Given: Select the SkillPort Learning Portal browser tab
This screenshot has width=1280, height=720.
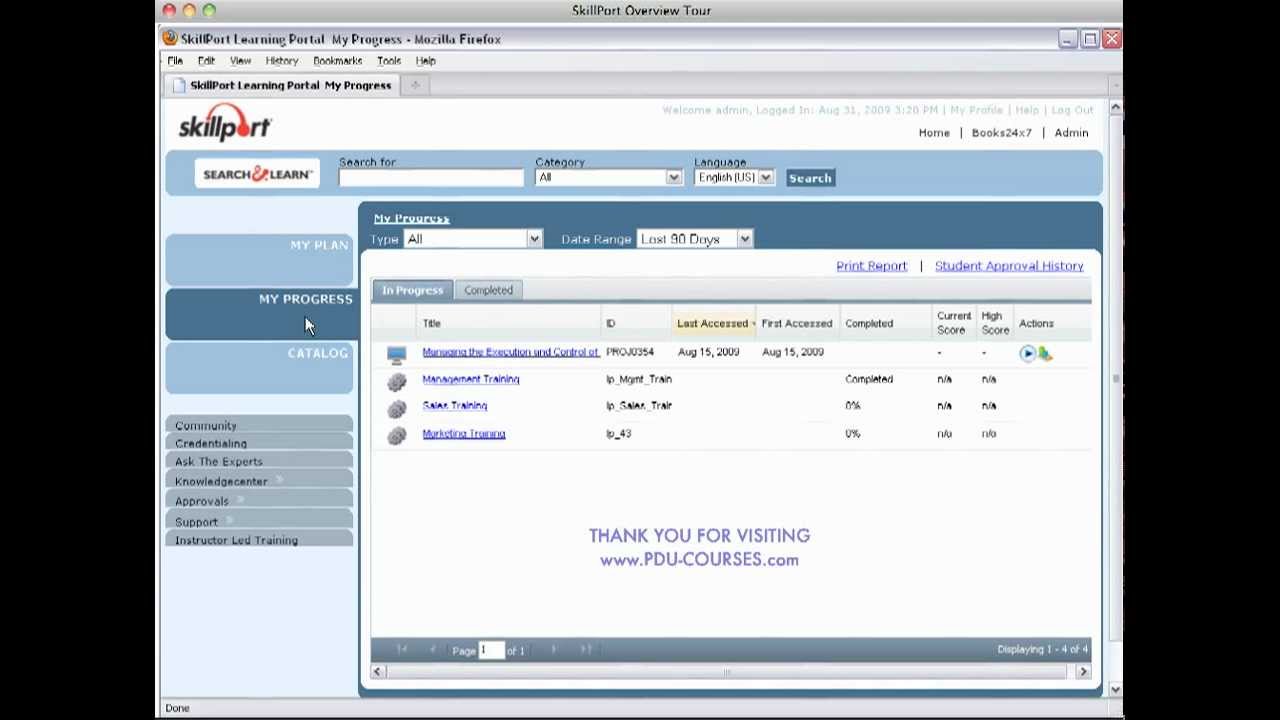Looking at the screenshot, I should [282, 85].
